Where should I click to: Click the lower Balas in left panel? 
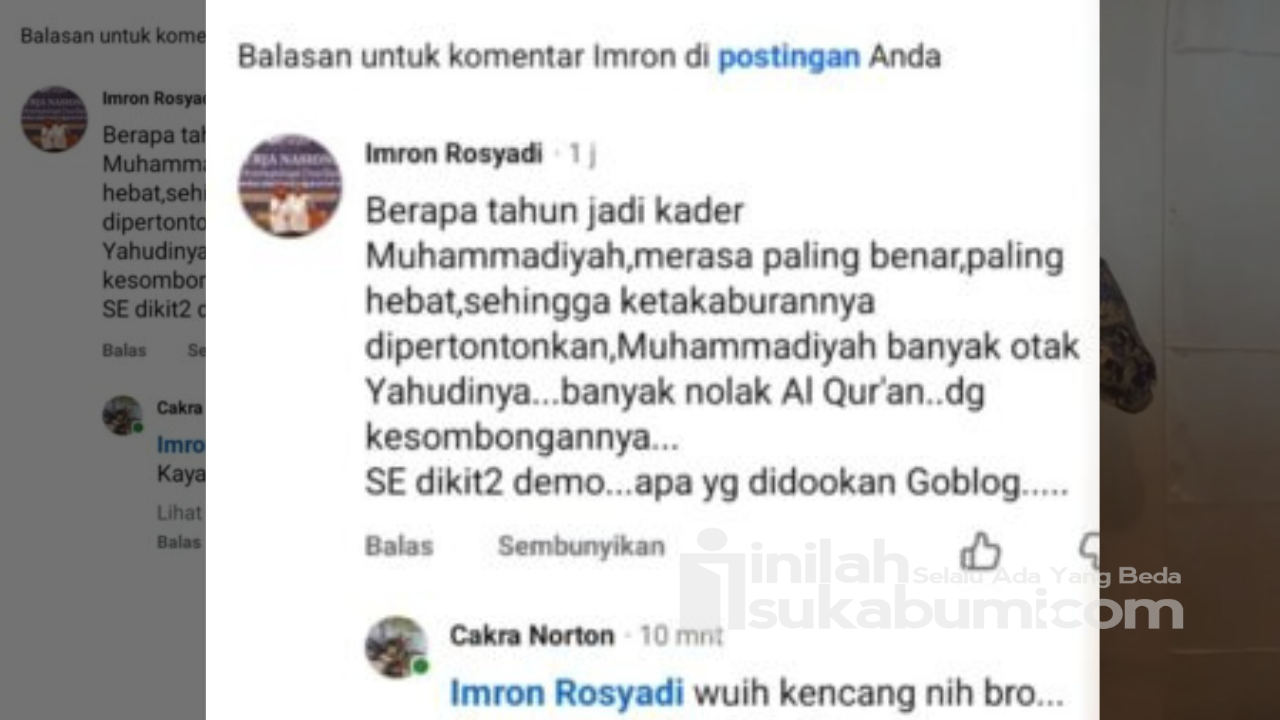coord(179,542)
